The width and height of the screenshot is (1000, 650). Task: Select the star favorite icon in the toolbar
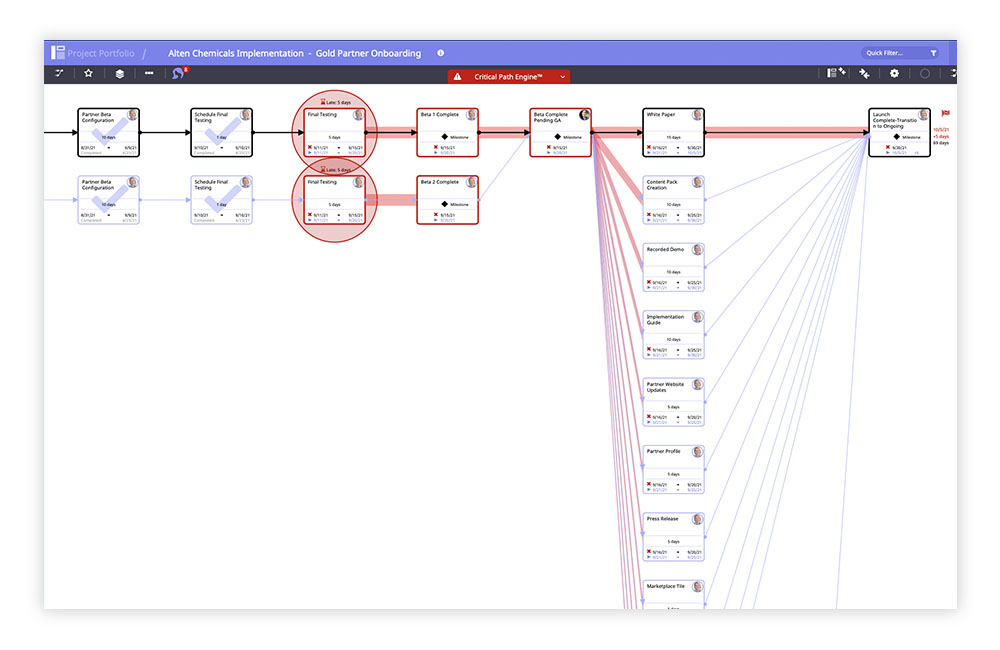tap(88, 73)
